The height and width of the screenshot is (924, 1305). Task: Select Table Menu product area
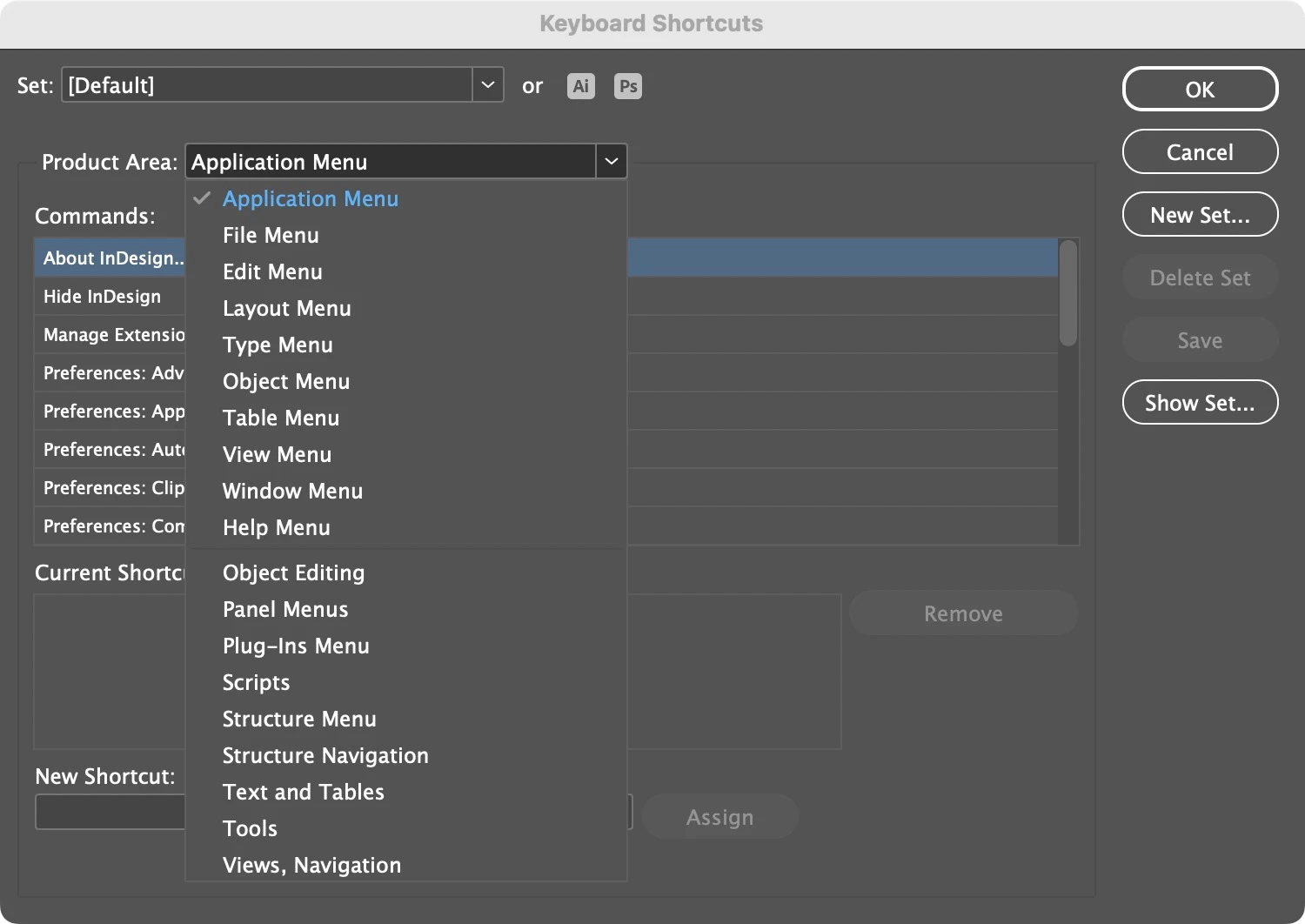(x=406, y=418)
